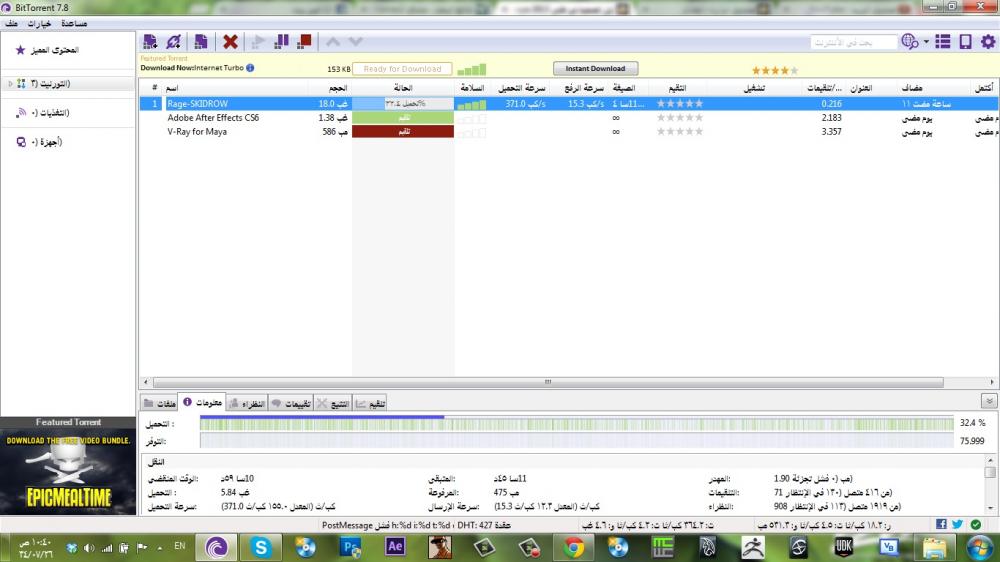Switch to the Info tab
Screen dimensions: 1000x562
[x=203, y=403]
